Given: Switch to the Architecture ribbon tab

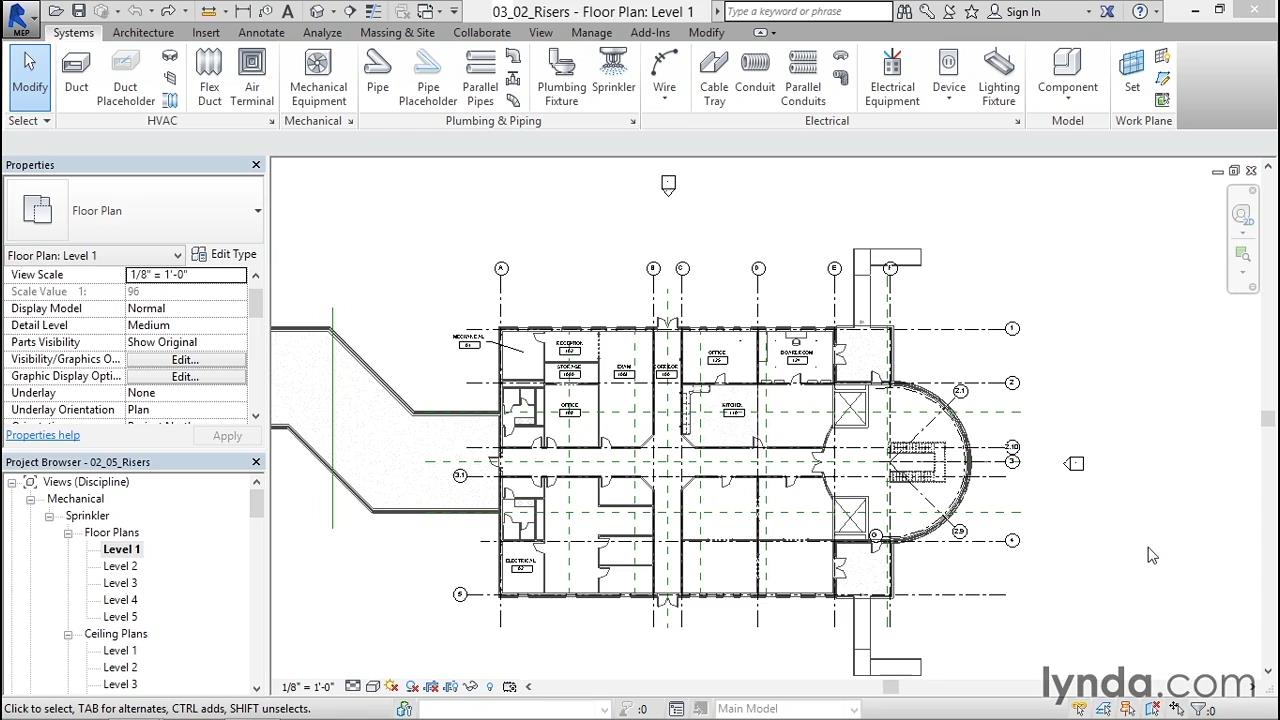Looking at the screenshot, I should [143, 32].
